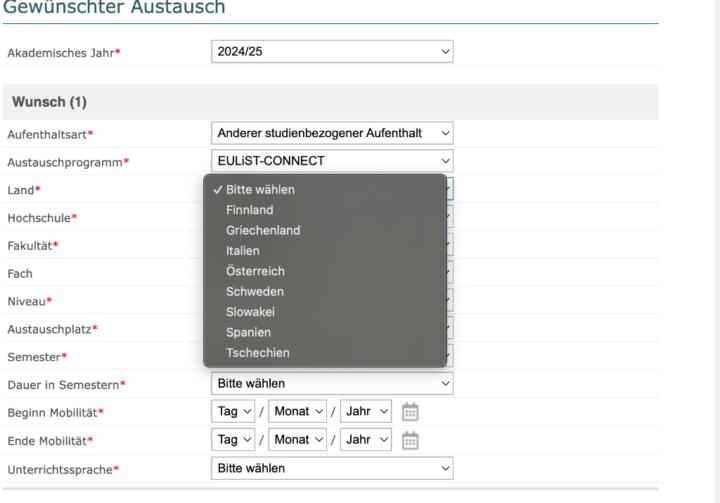The image size is (720, 503).
Task: Open Tag selector for Ende Mobilität
Action: pos(236,440)
